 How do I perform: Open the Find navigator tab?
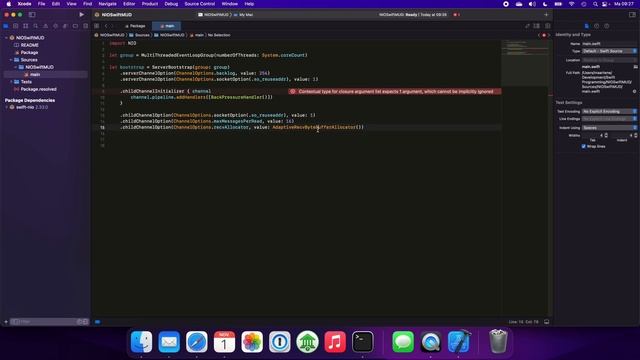[x=36, y=26]
